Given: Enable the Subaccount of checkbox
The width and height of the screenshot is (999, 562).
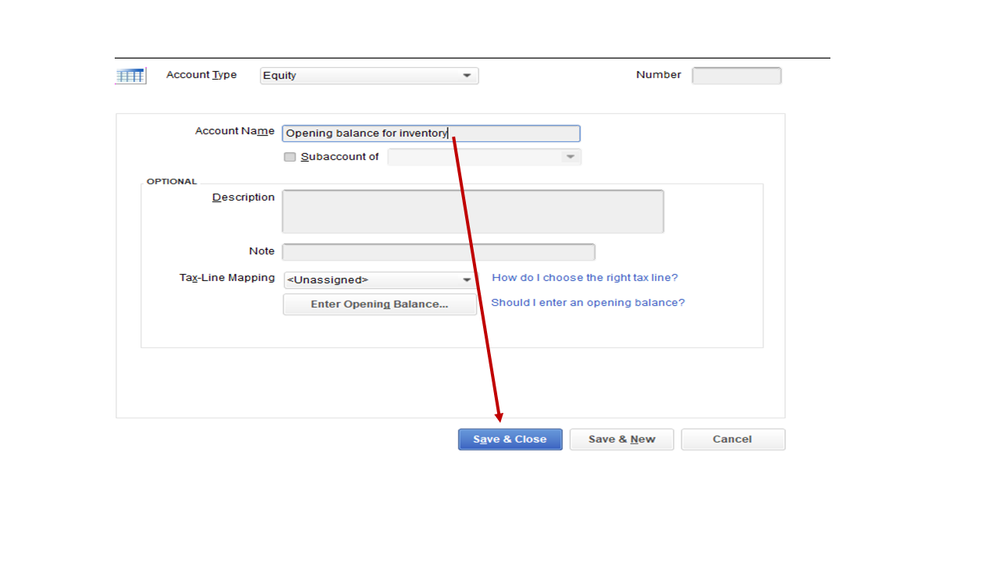Looking at the screenshot, I should pos(290,157).
